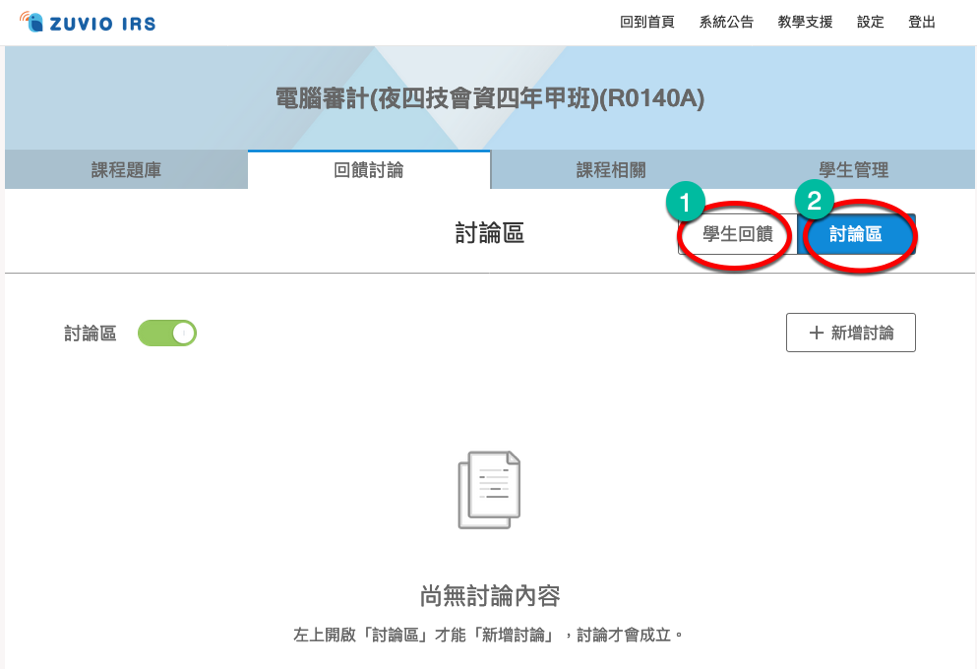
Task: Click the 尚無討論內容 message
Action: coord(490,596)
